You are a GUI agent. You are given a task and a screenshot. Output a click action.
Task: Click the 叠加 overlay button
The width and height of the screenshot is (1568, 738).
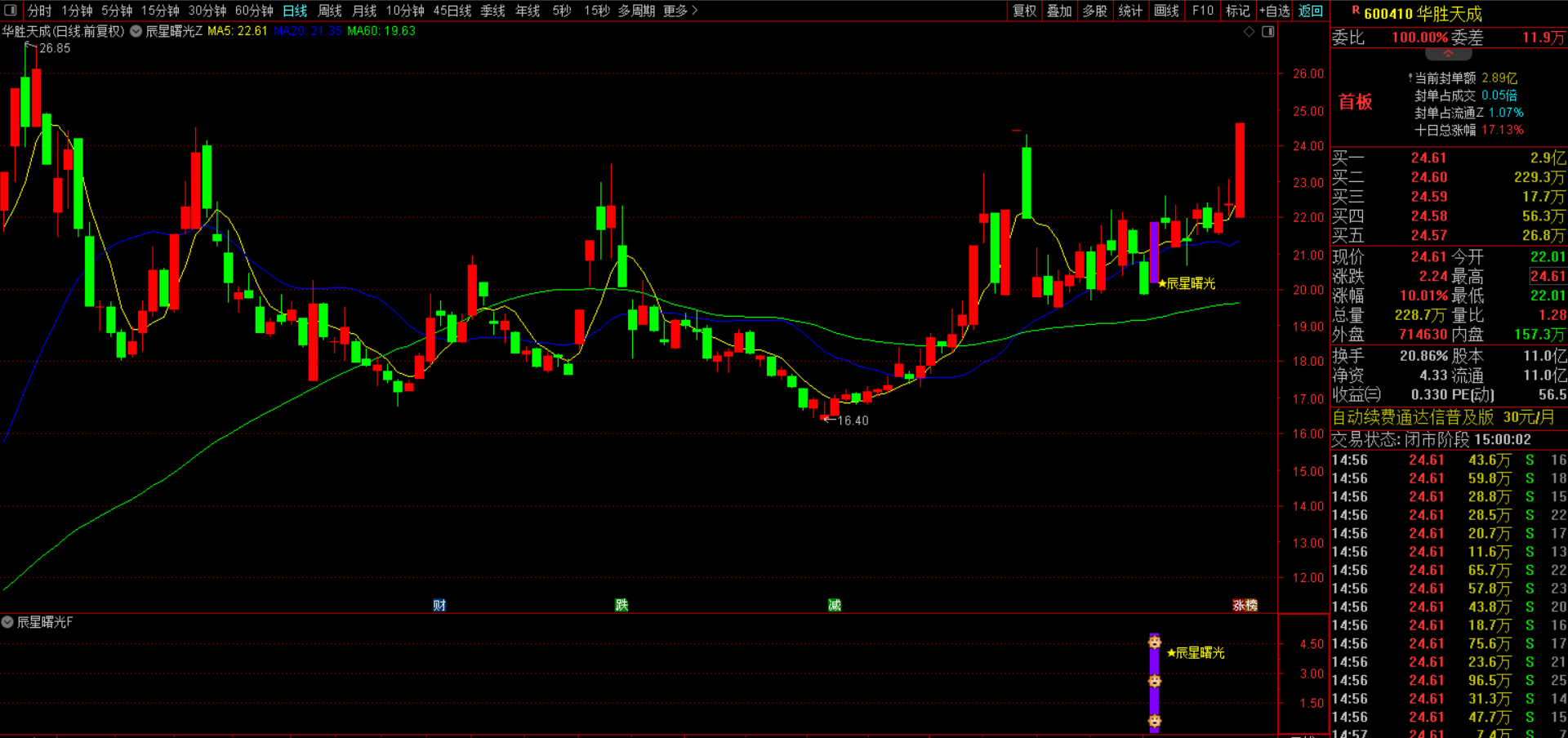(x=1059, y=11)
